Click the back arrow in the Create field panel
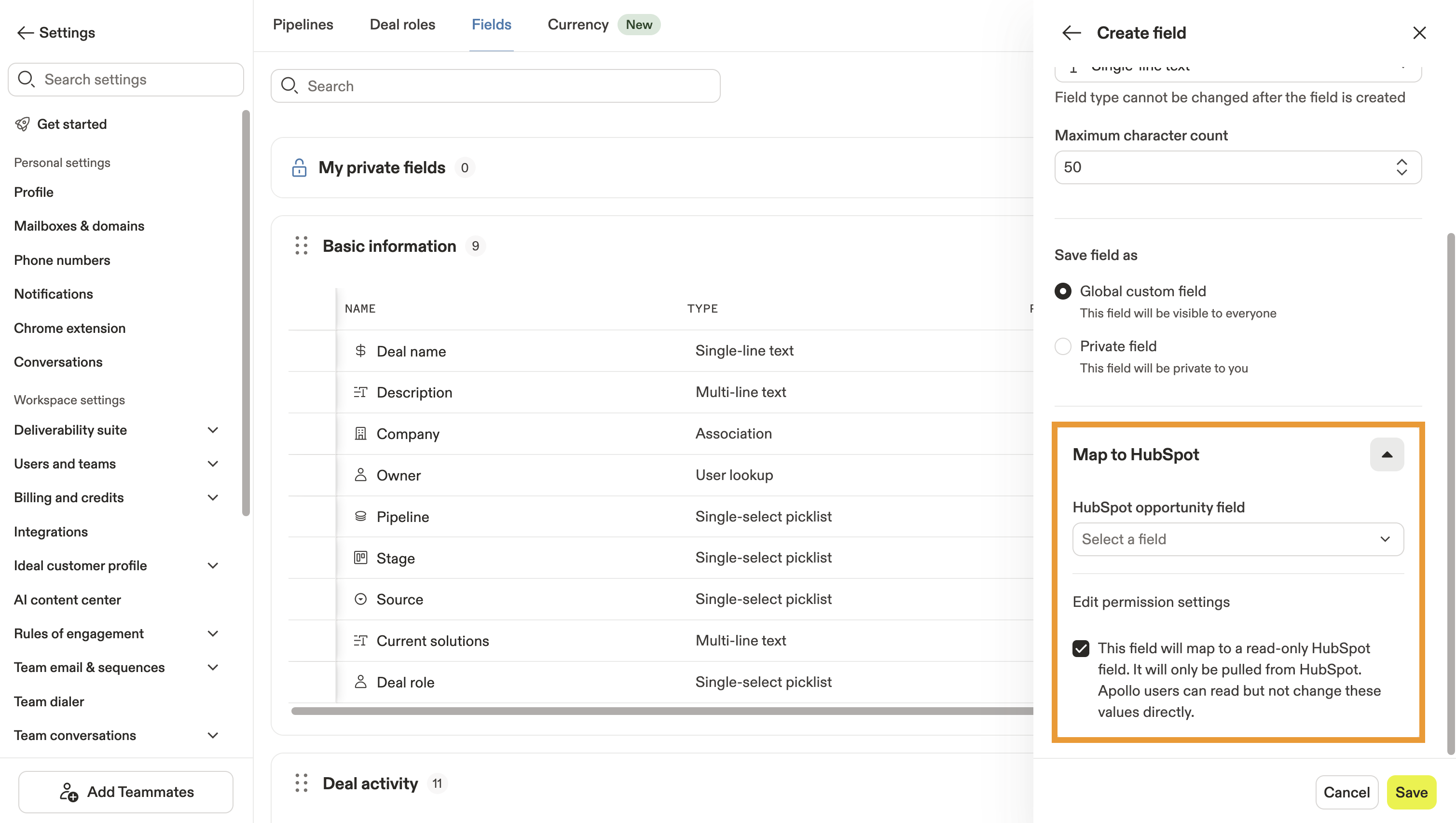1456x823 pixels. click(x=1071, y=33)
